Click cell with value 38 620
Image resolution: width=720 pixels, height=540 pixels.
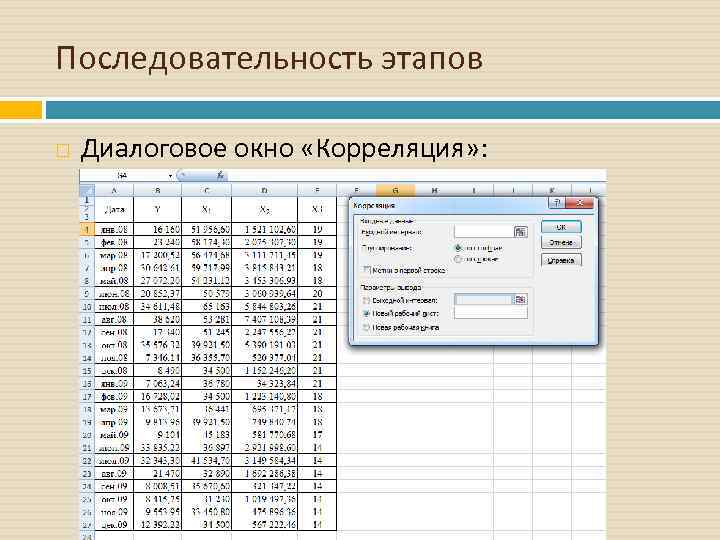(x=158, y=319)
